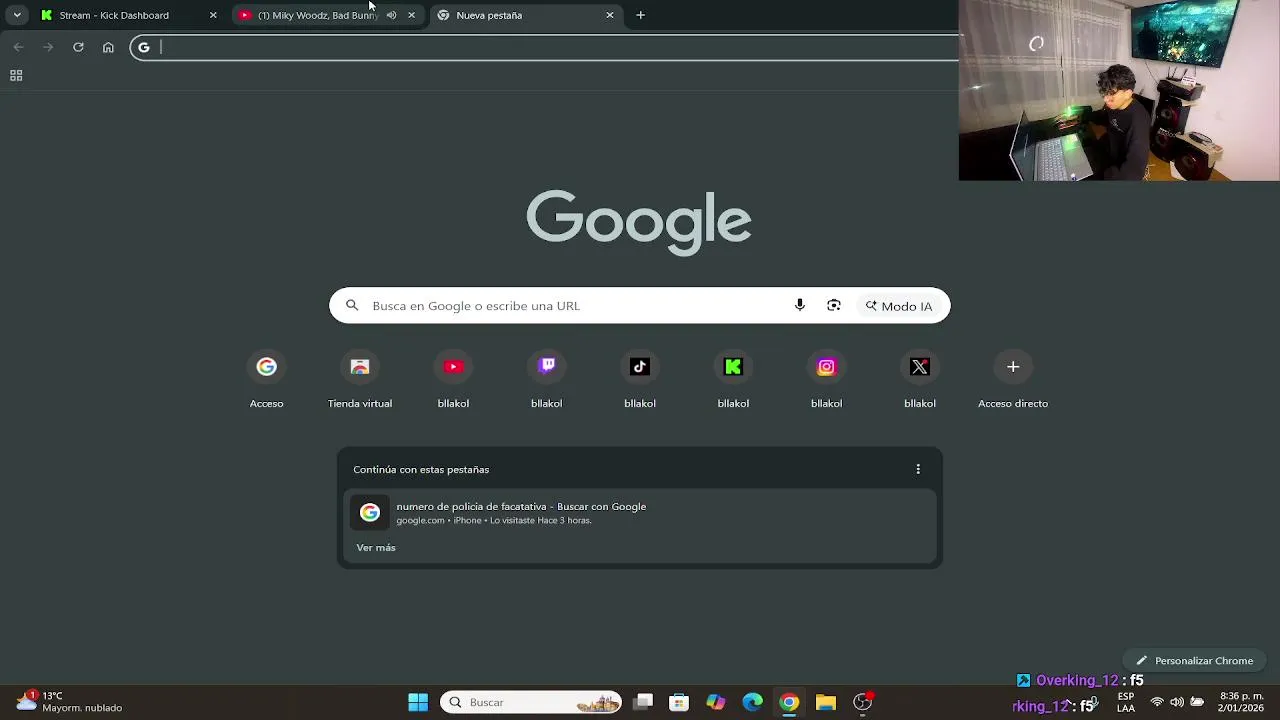Open more options for Continúa con estas pestañas
Screen dimensions: 1280x720
pos(918,469)
